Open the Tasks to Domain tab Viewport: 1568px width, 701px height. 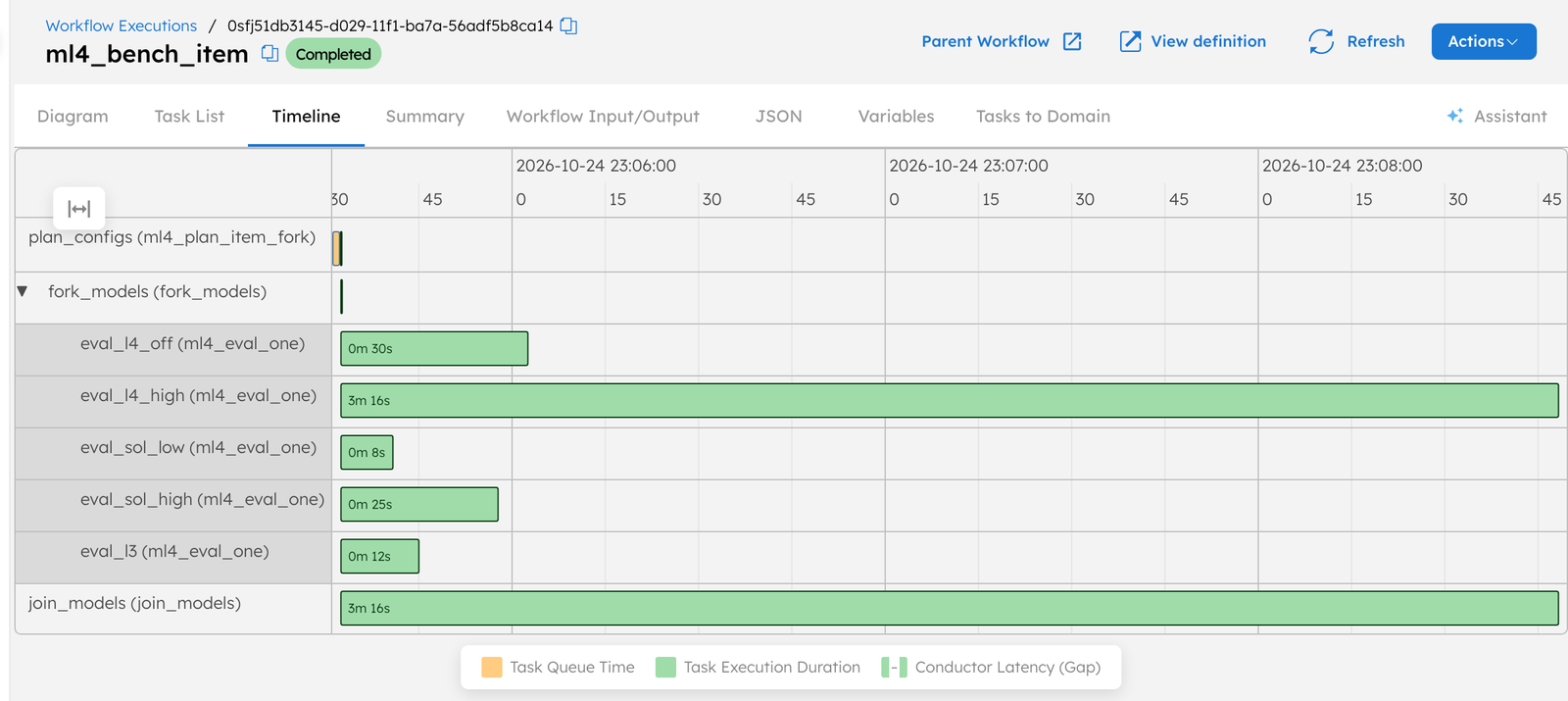click(x=1043, y=116)
